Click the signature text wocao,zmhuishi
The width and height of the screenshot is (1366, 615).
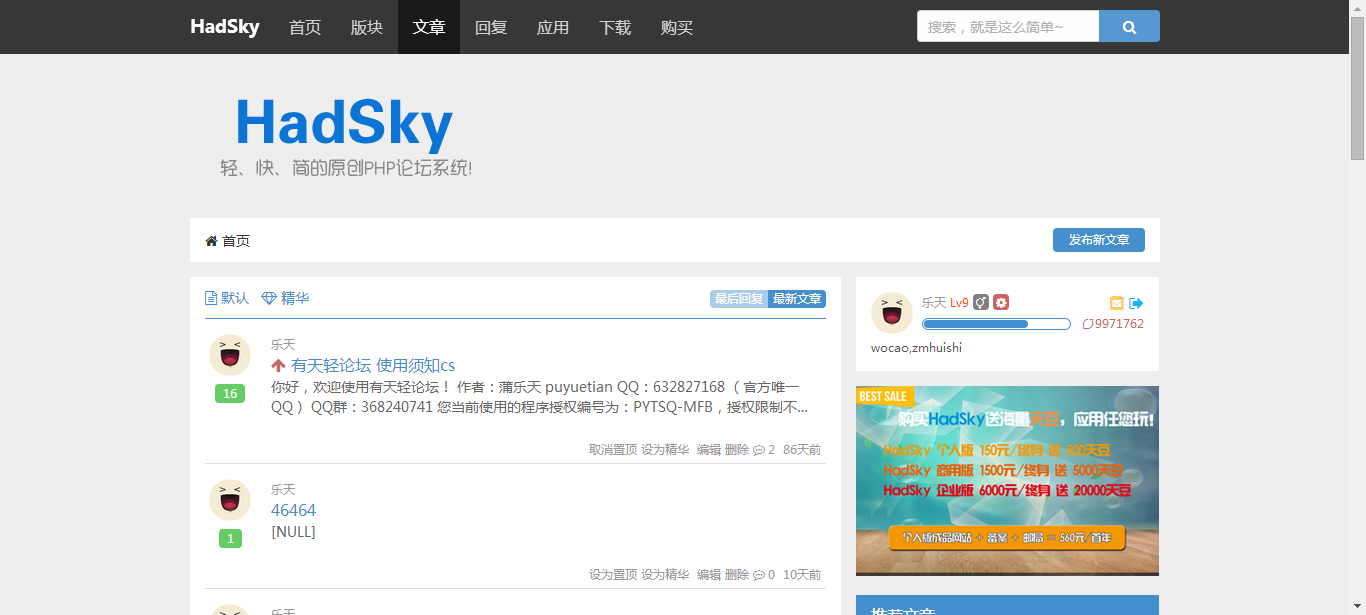pyautogui.click(x=916, y=348)
